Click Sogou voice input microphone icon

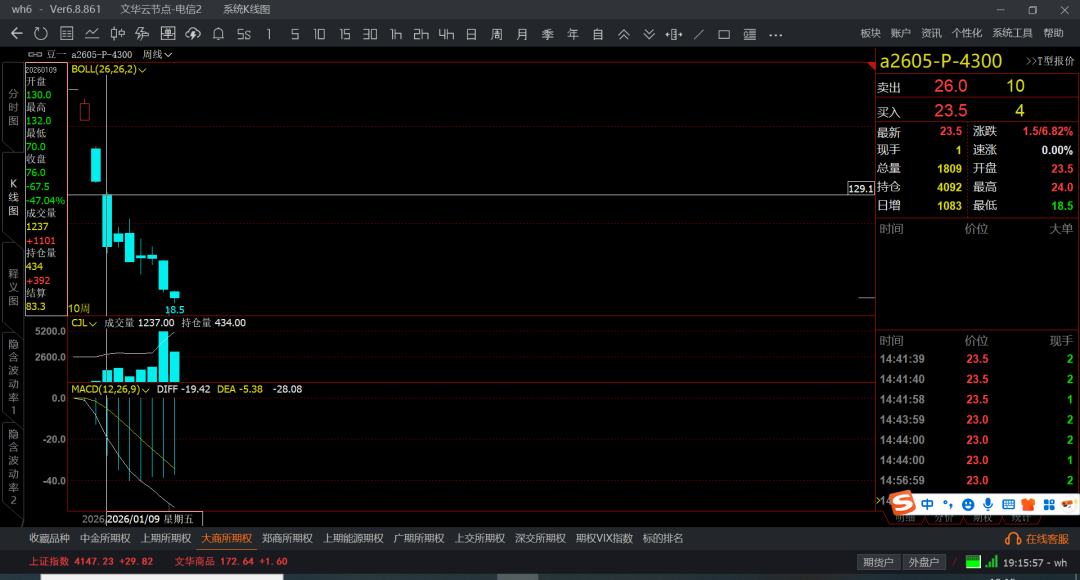click(988, 504)
